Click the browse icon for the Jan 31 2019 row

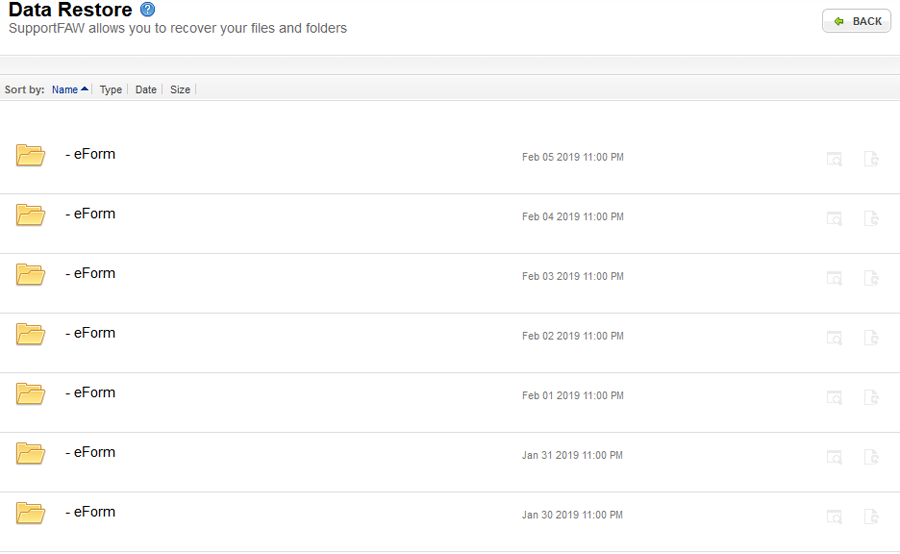click(x=834, y=458)
